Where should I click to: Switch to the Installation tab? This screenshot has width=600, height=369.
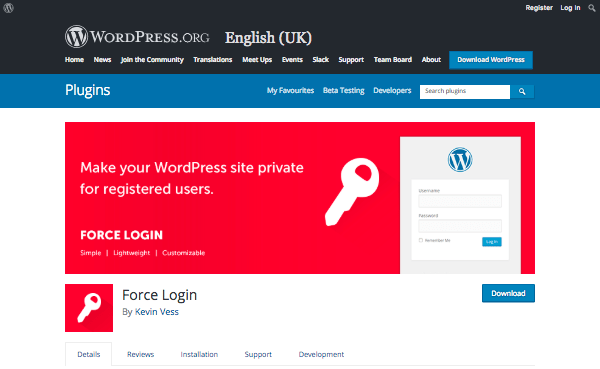pos(199,354)
